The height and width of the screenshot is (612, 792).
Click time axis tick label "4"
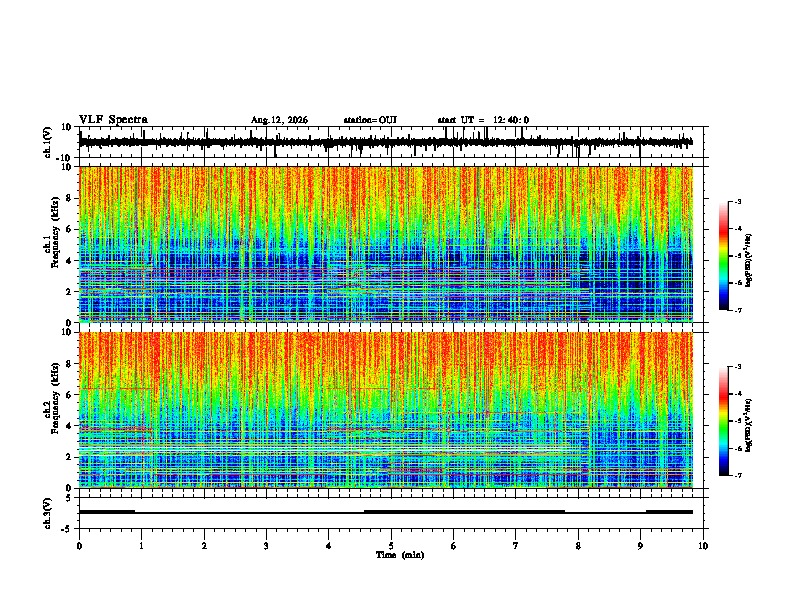329,546
